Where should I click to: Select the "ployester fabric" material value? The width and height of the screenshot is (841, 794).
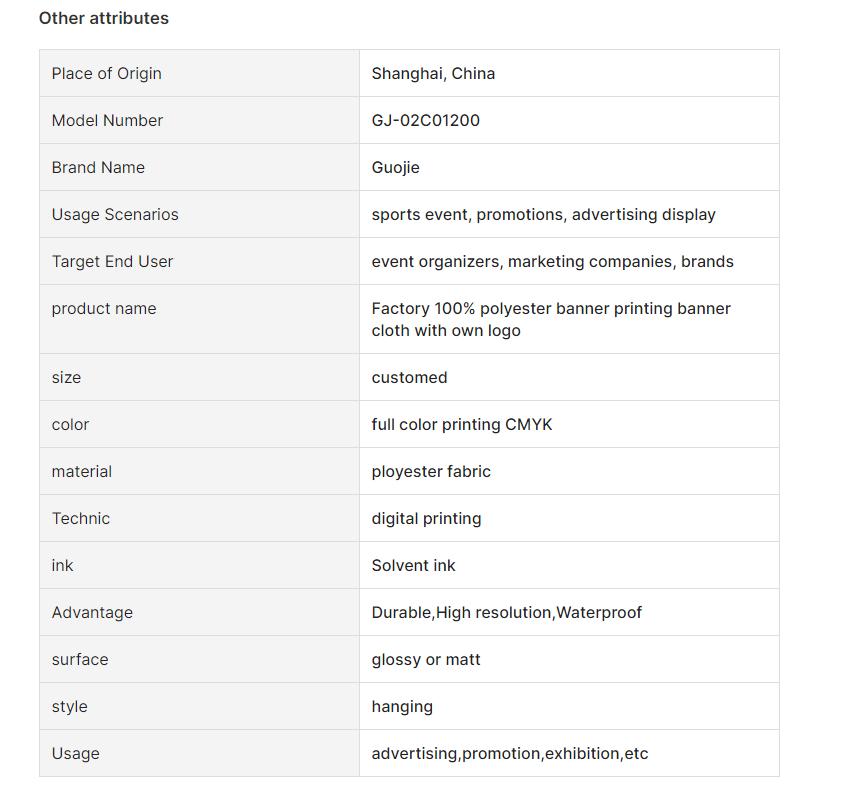tap(431, 471)
